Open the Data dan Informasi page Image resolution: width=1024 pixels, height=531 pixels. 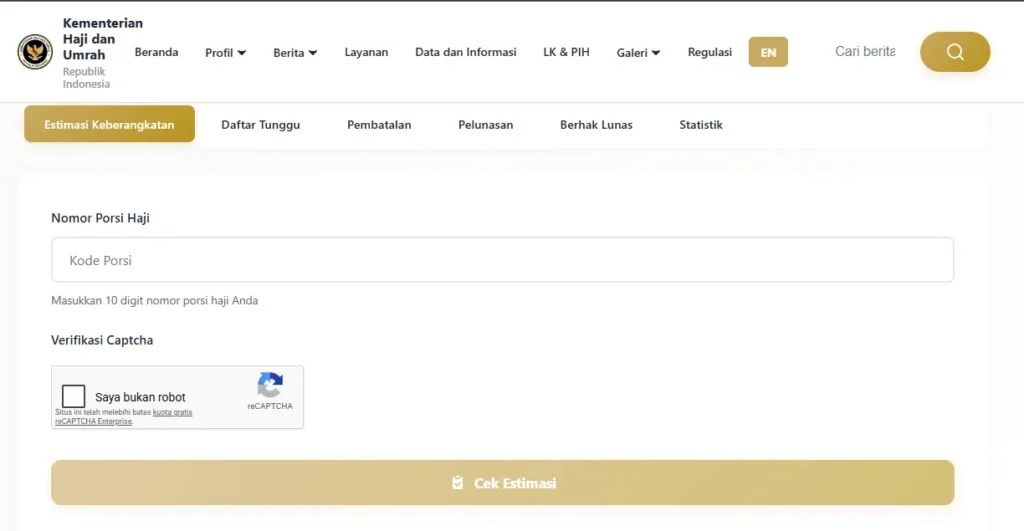click(x=466, y=52)
